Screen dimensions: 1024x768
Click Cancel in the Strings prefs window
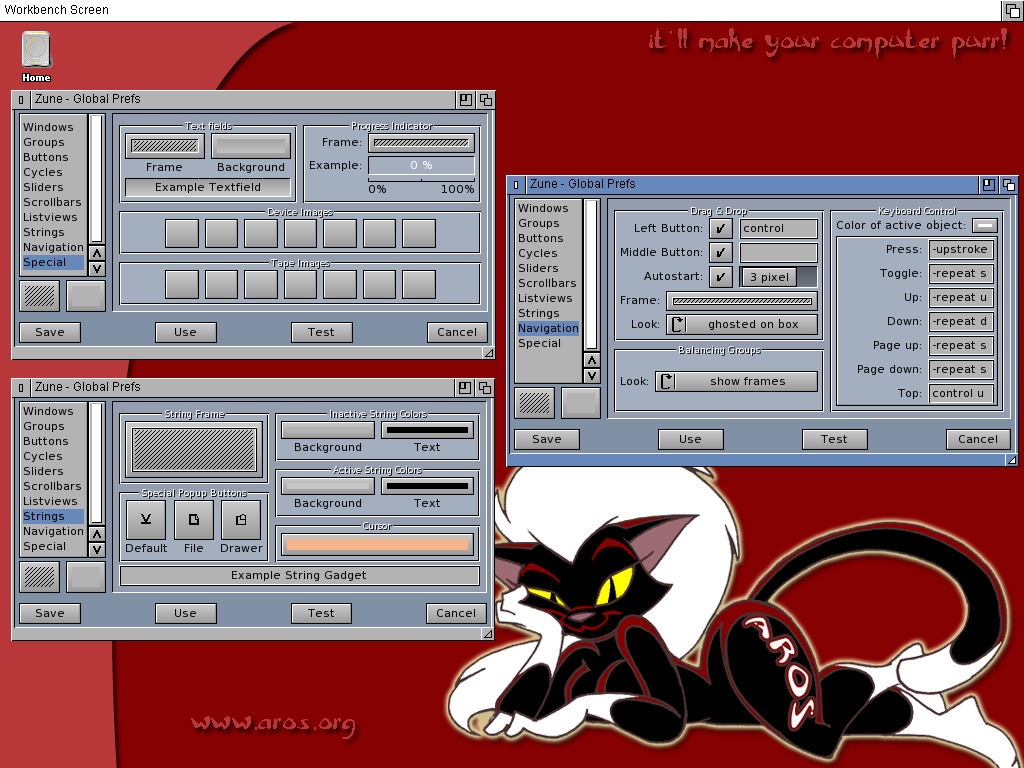(x=456, y=613)
